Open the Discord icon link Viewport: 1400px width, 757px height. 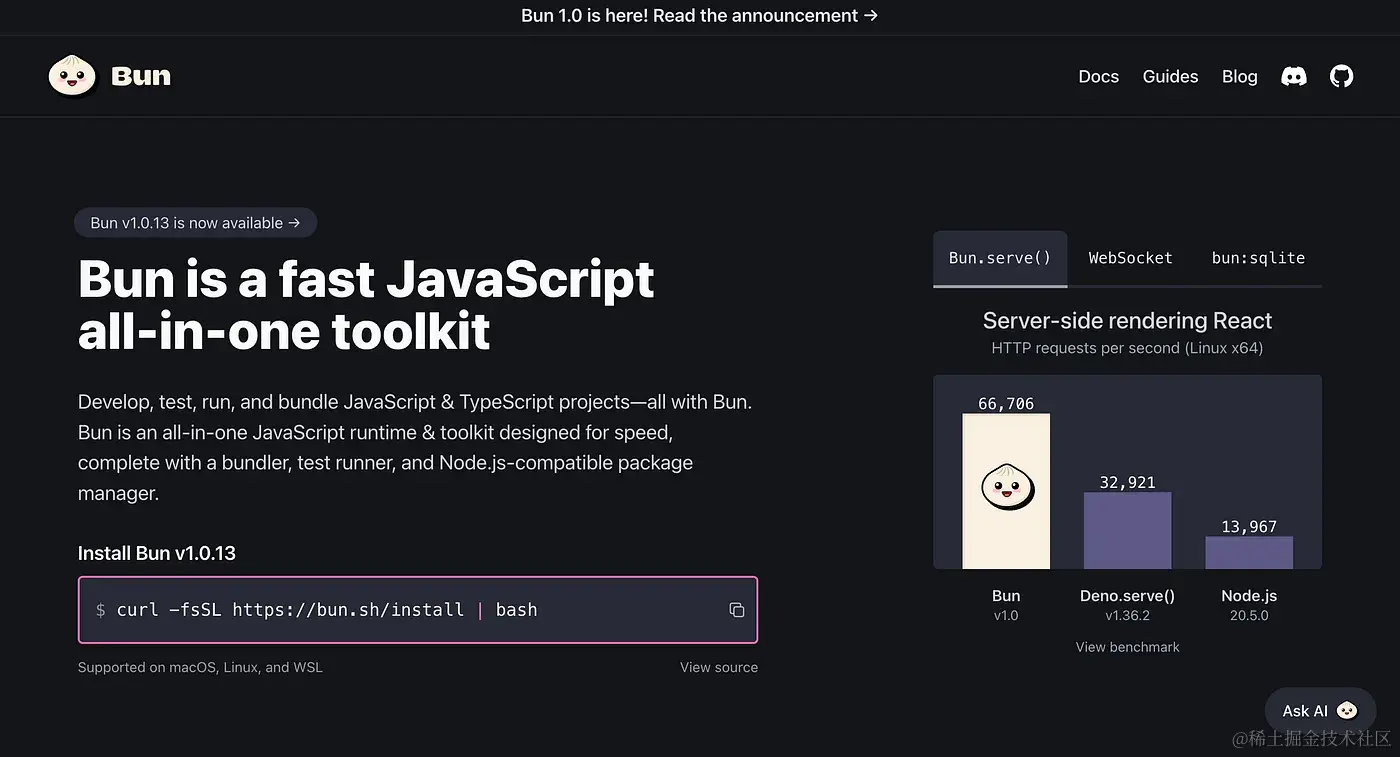point(1294,77)
